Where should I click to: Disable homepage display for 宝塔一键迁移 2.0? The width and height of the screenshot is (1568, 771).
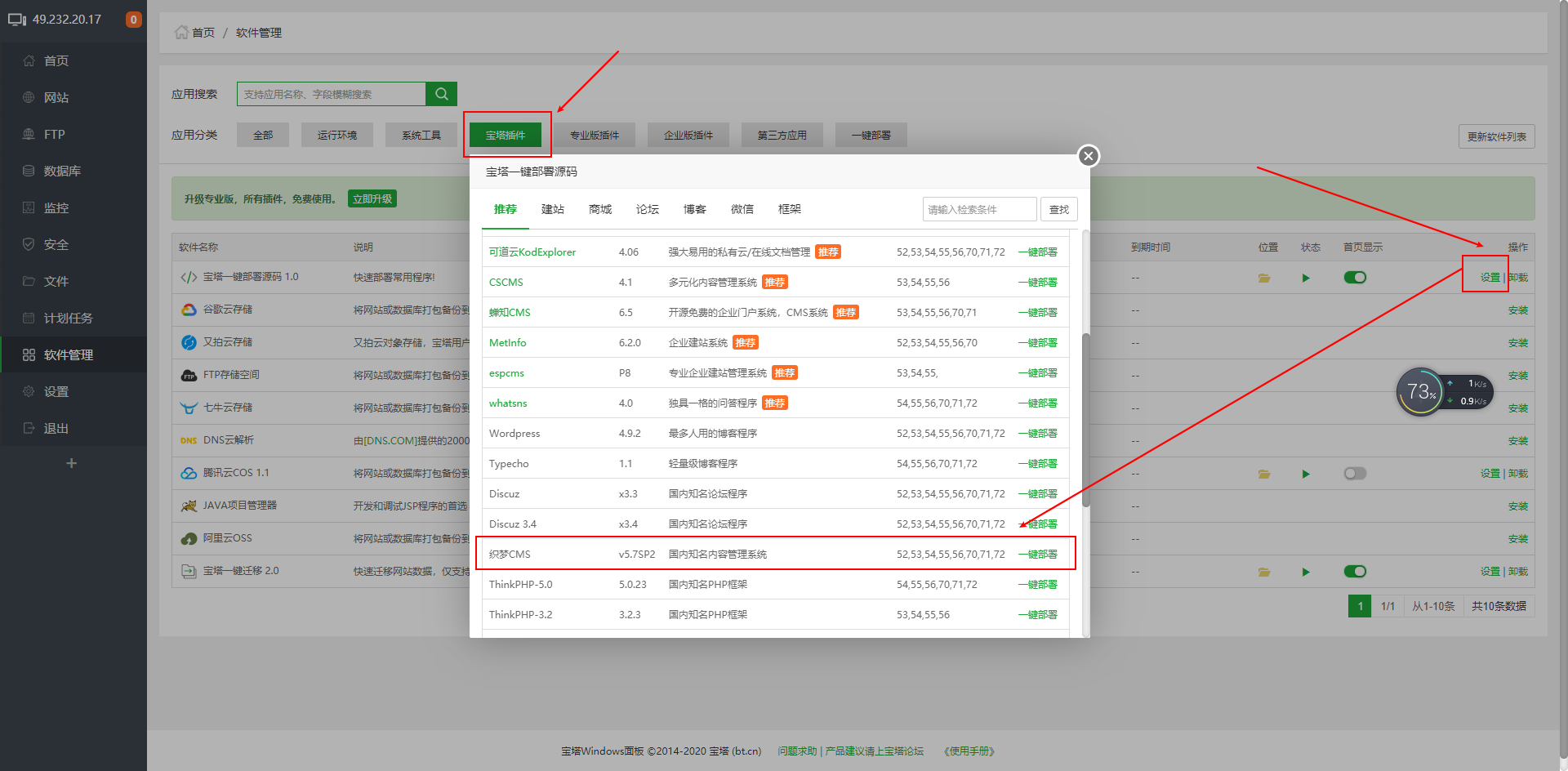pyautogui.click(x=1355, y=572)
